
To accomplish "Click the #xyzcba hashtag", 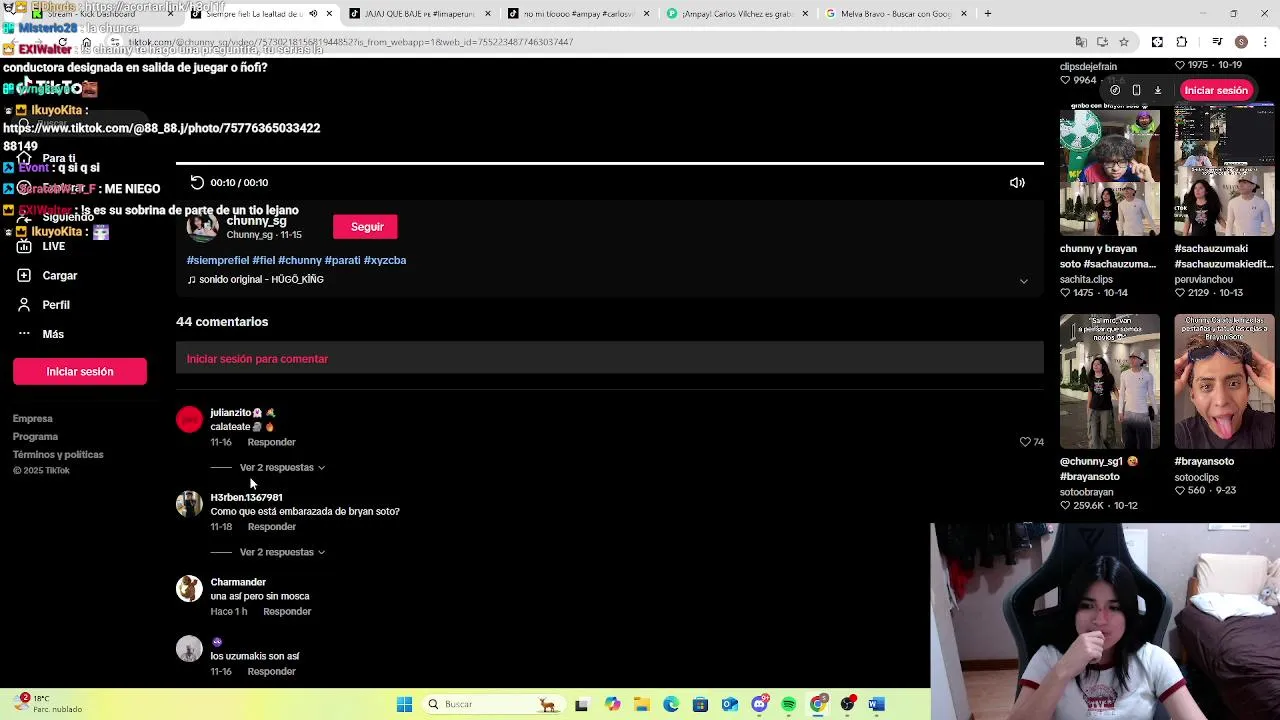I will point(385,260).
